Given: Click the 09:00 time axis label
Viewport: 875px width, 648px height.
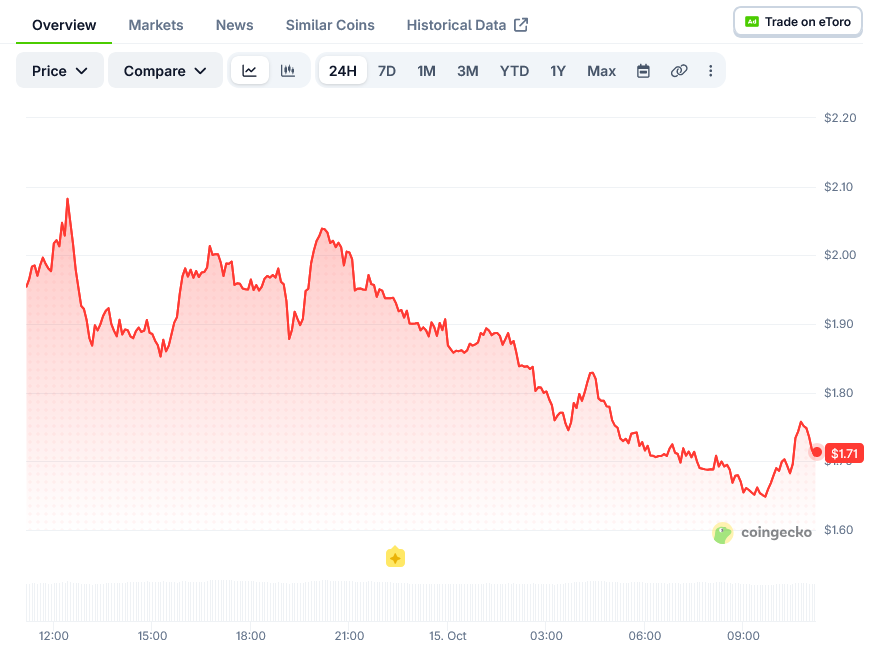Looking at the screenshot, I should click(743, 636).
